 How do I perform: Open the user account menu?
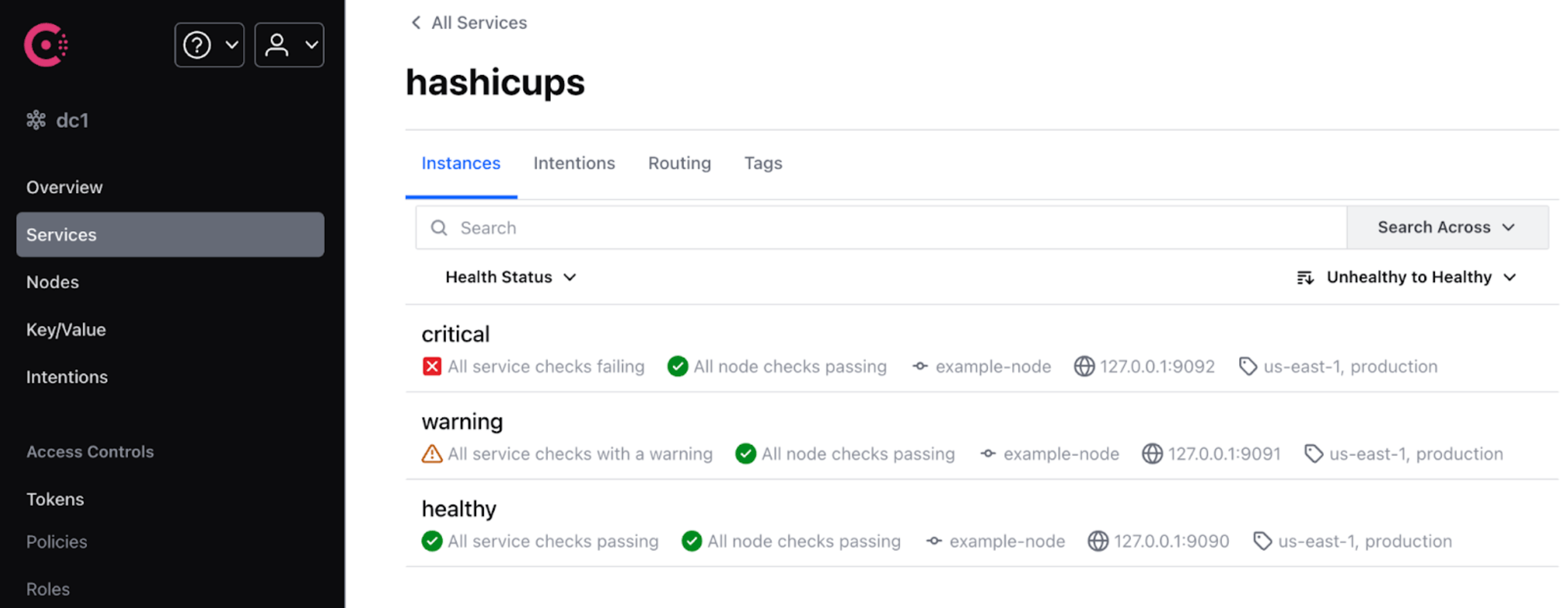tap(289, 45)
